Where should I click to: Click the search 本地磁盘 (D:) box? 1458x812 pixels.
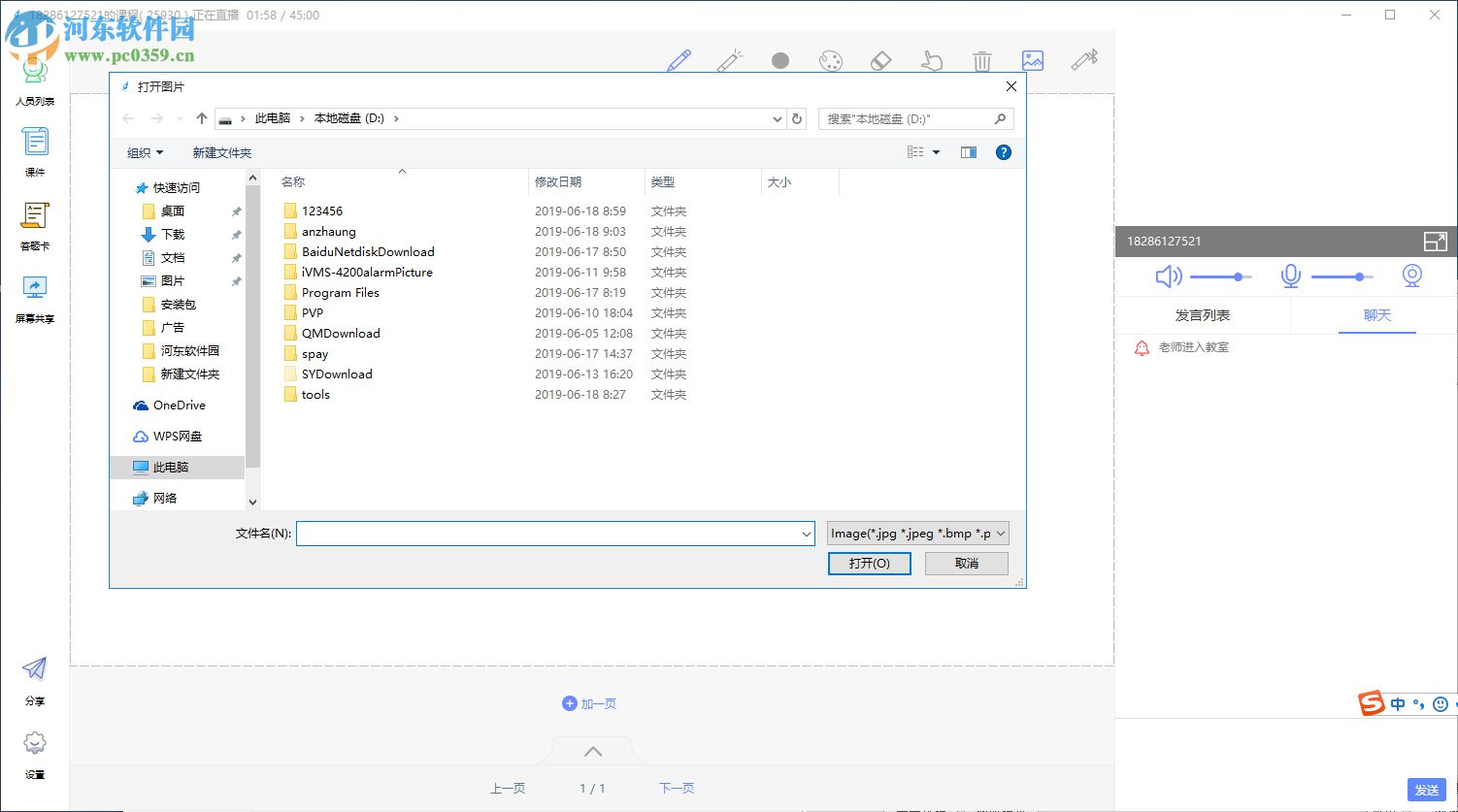(x=916, y=118)
